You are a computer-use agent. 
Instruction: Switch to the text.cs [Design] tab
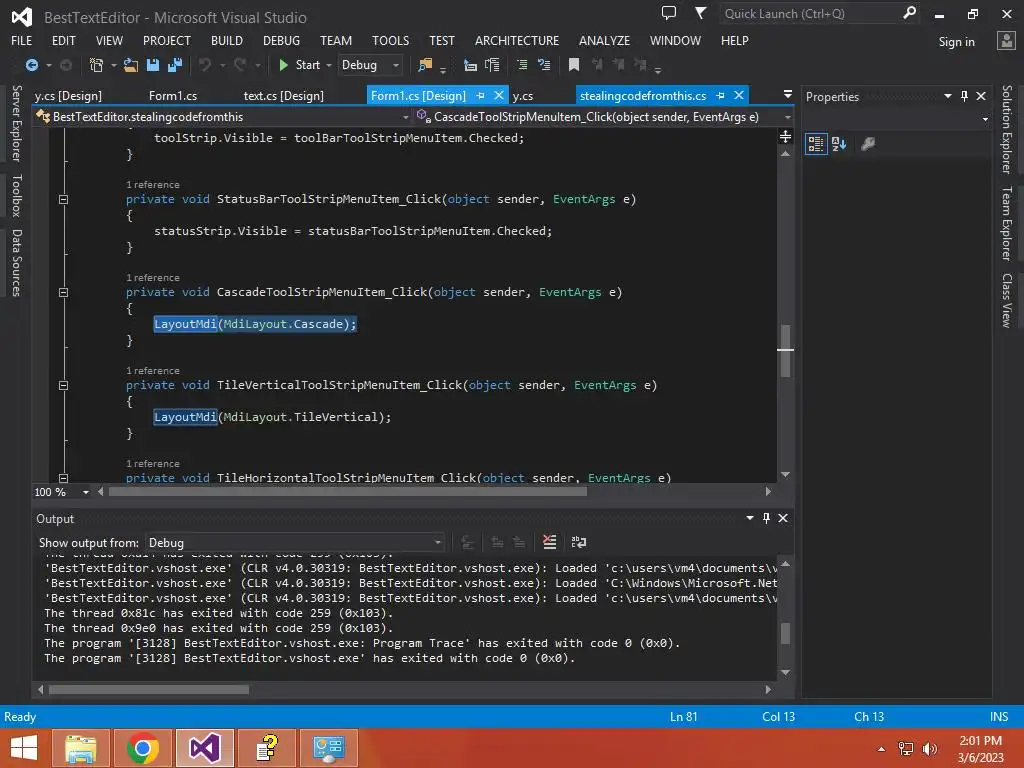(x=283, y=96)
